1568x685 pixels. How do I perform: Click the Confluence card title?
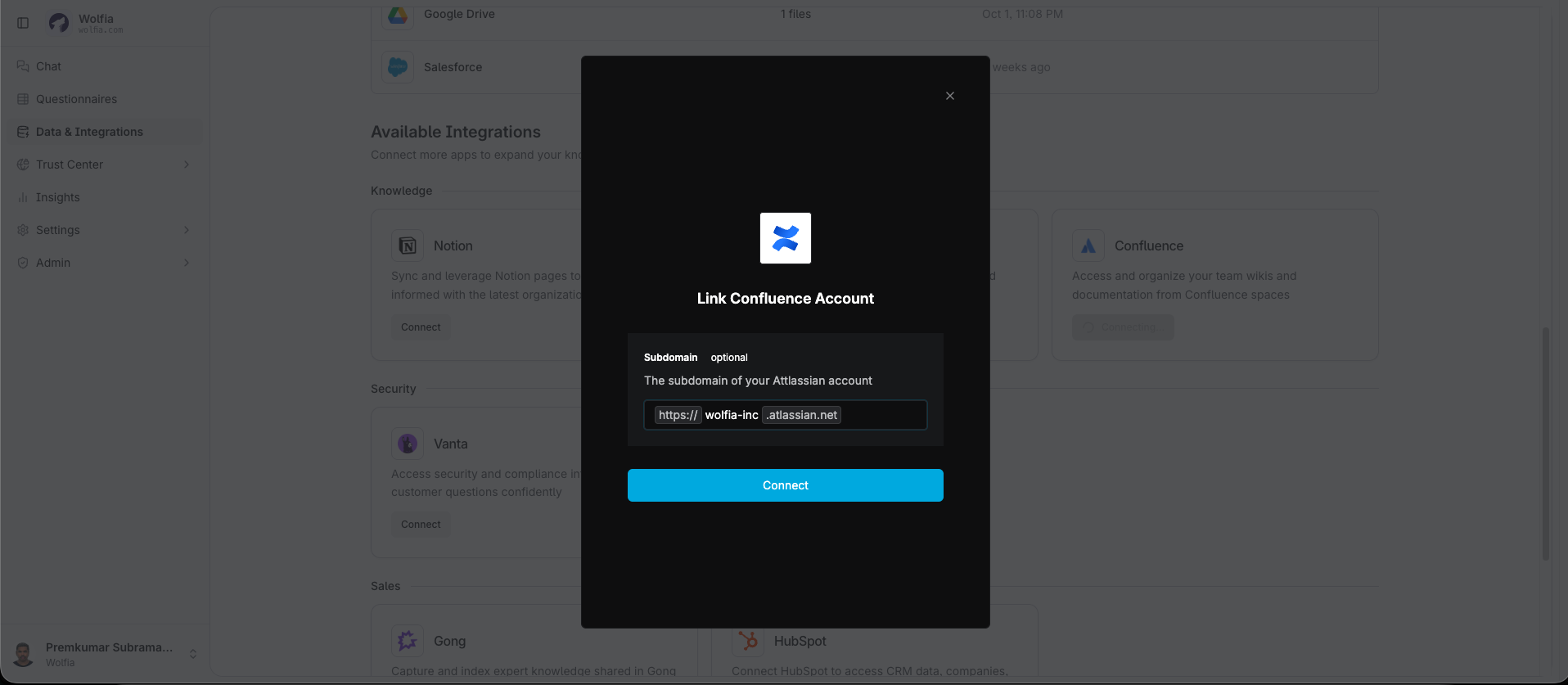click(x=1149, y=246)
